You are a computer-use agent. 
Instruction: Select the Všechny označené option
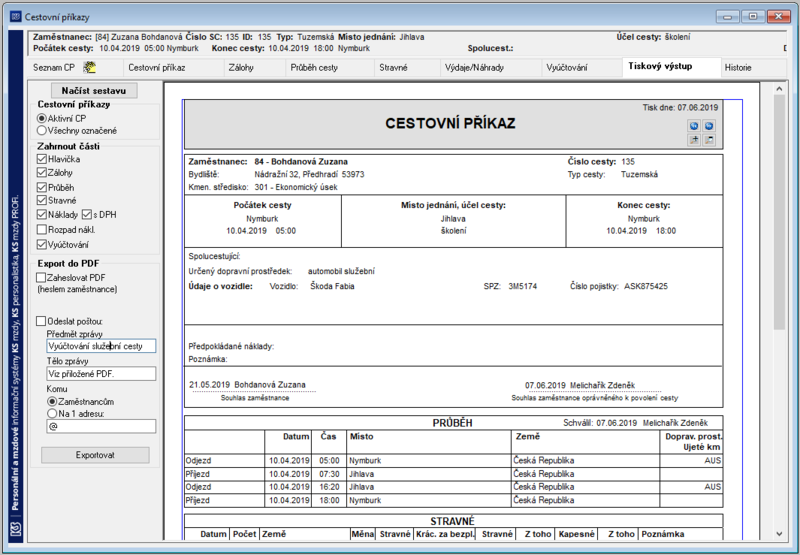coord(42,131)
